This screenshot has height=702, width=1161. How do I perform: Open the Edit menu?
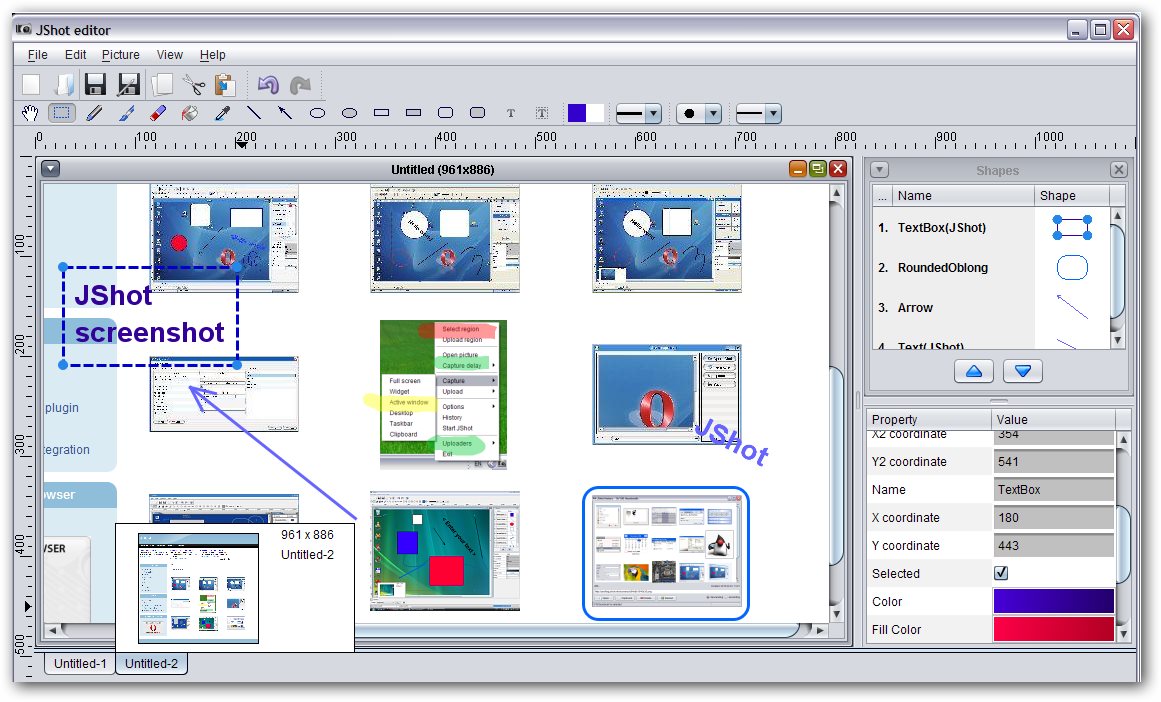coord(76,55)
